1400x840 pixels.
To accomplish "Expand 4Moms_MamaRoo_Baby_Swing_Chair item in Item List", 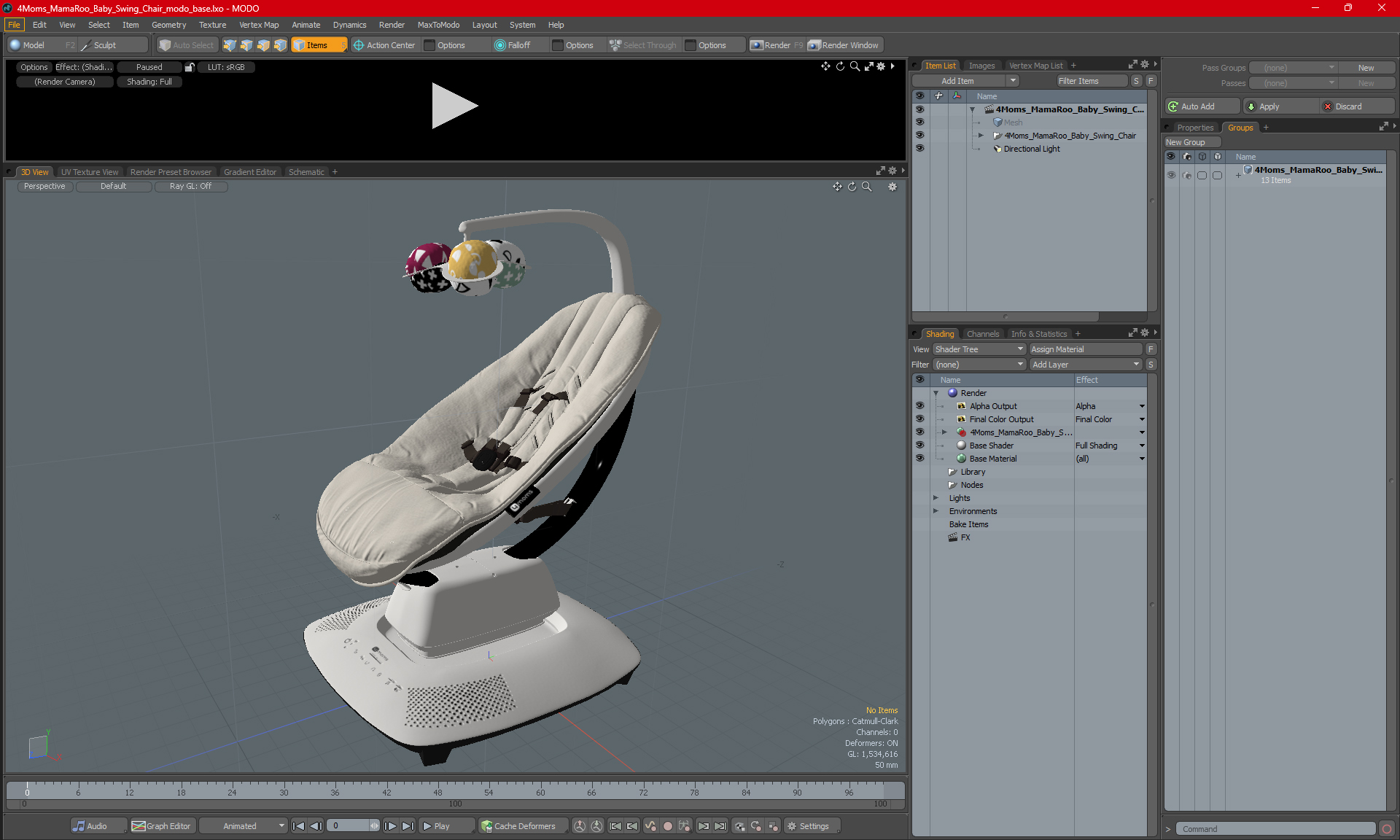I will click(981, 136).
